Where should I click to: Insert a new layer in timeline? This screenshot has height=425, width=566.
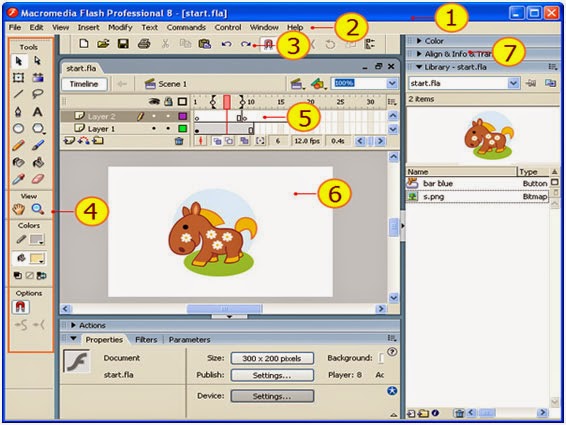point(68,141)
